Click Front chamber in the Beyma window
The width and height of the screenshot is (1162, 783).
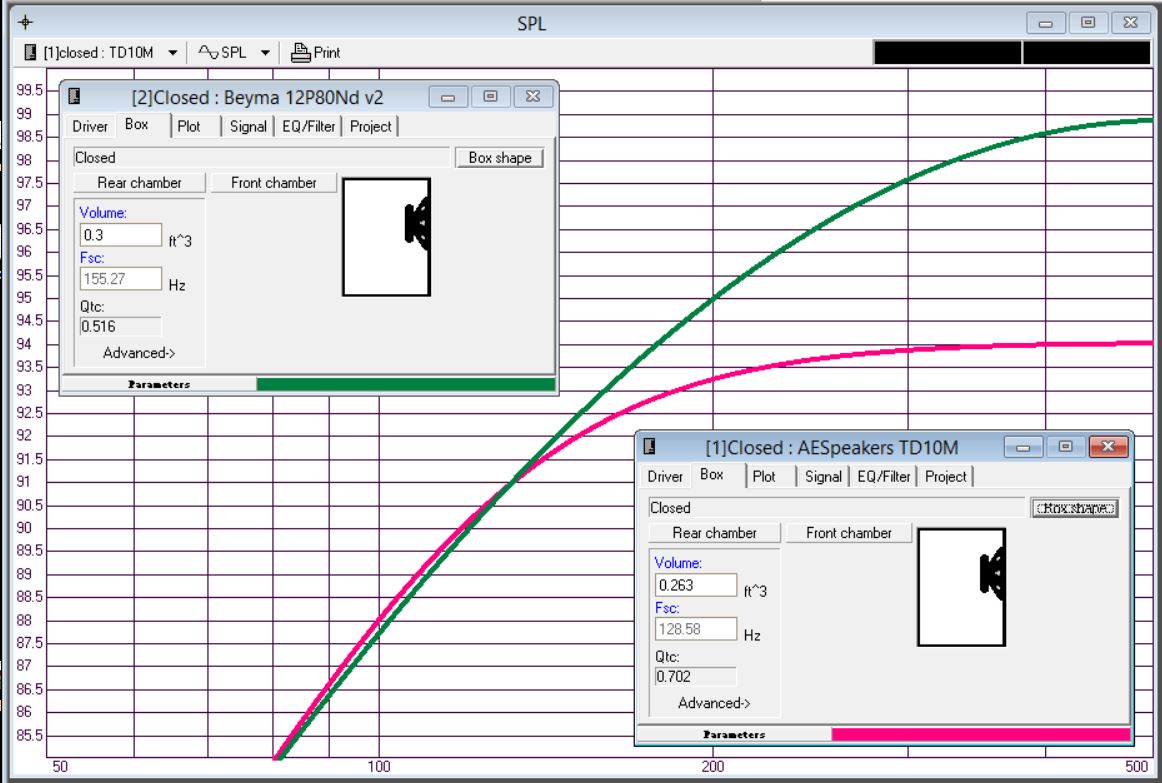[273, 182]
